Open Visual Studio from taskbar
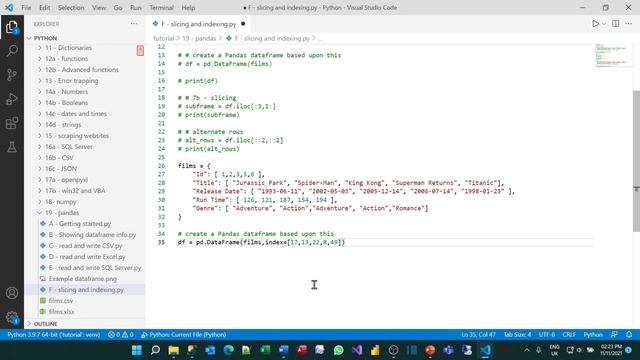Viewport: 640px width, 360px height. click(357, 350)
